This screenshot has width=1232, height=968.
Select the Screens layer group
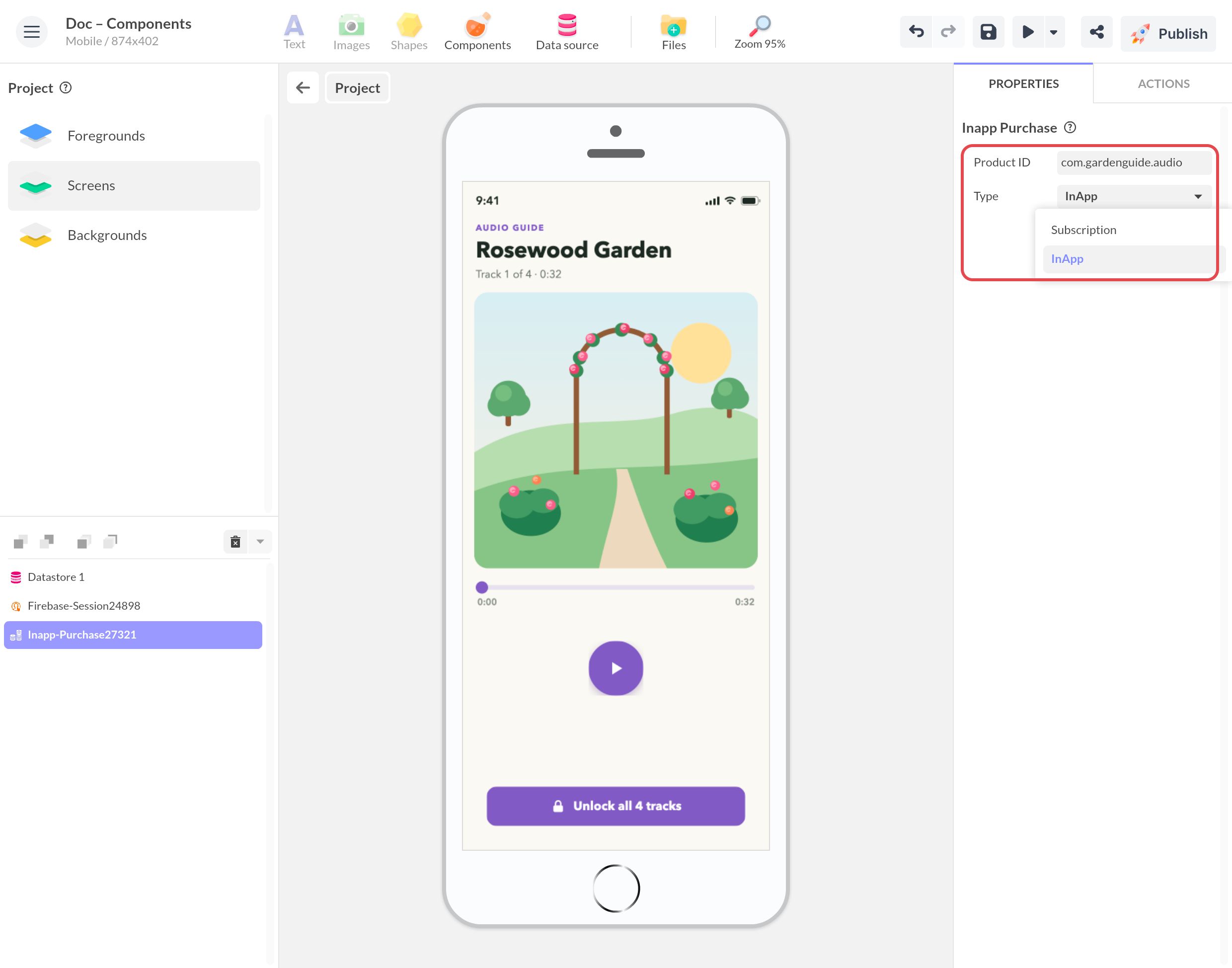(134, 186)
